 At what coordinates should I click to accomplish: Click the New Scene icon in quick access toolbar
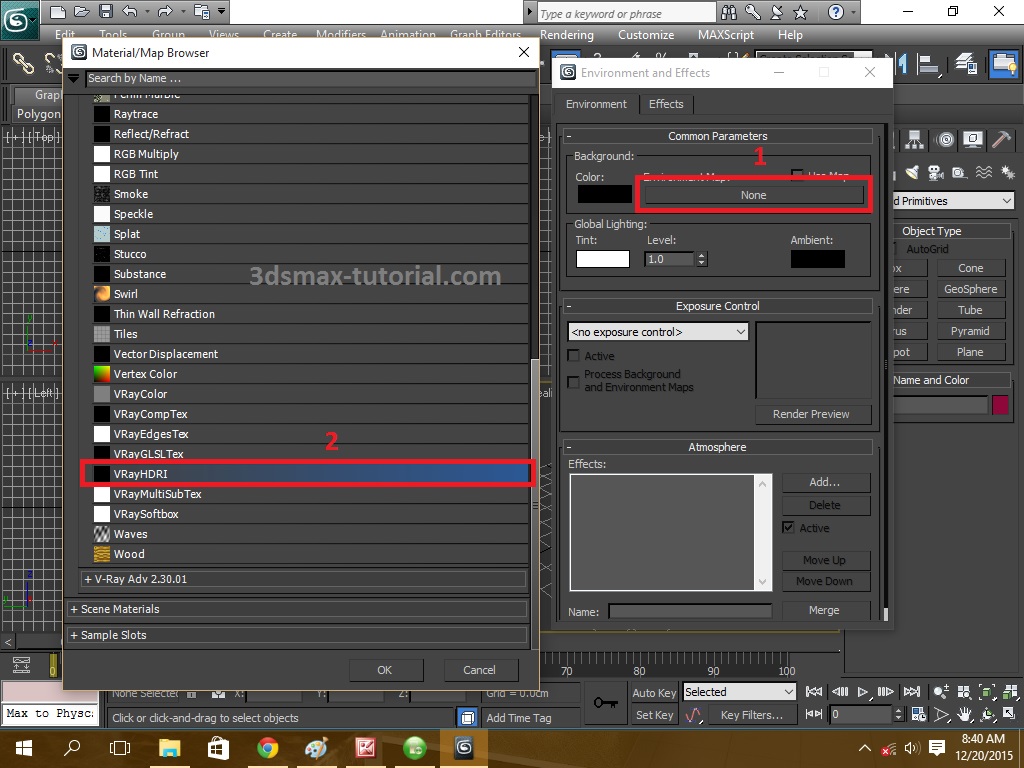[57, 12]
